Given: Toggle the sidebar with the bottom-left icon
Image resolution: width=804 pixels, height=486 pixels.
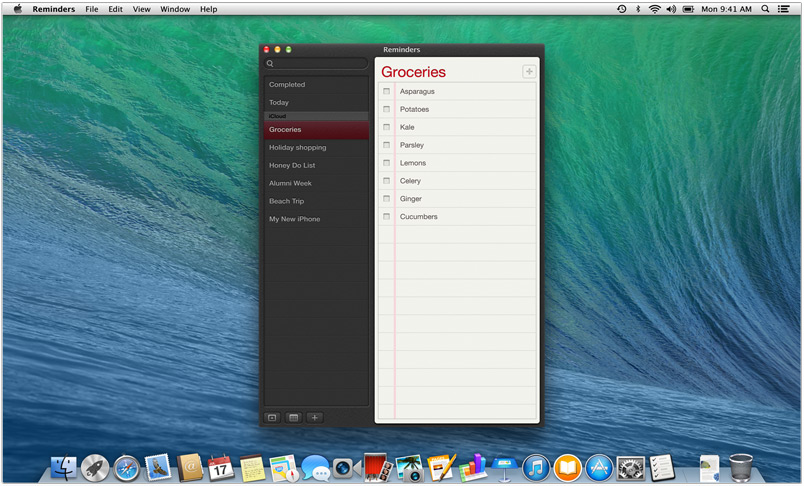Looking at the screenshot, I should (271, 417).
